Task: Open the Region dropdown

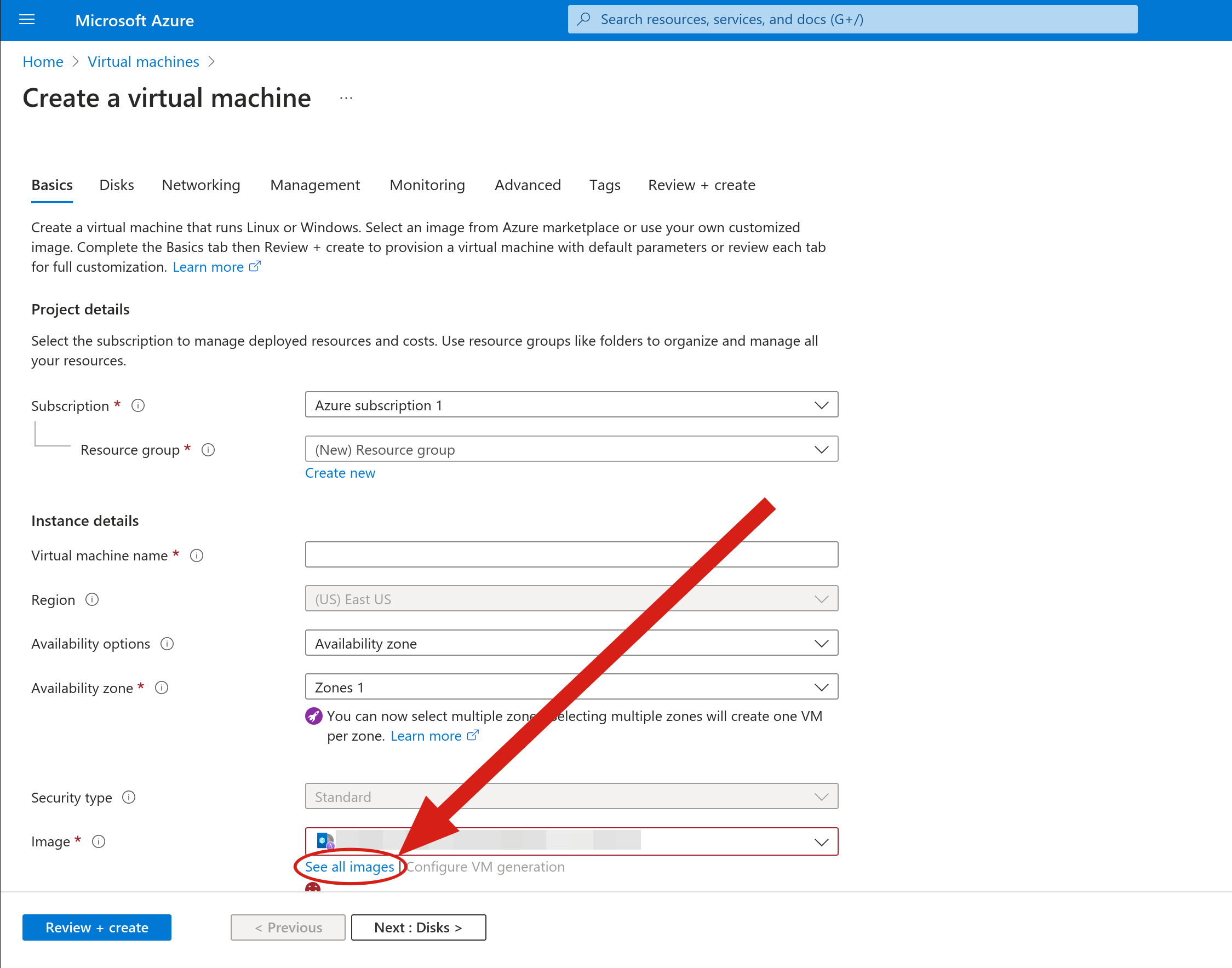Action: [x=571, y=598]
